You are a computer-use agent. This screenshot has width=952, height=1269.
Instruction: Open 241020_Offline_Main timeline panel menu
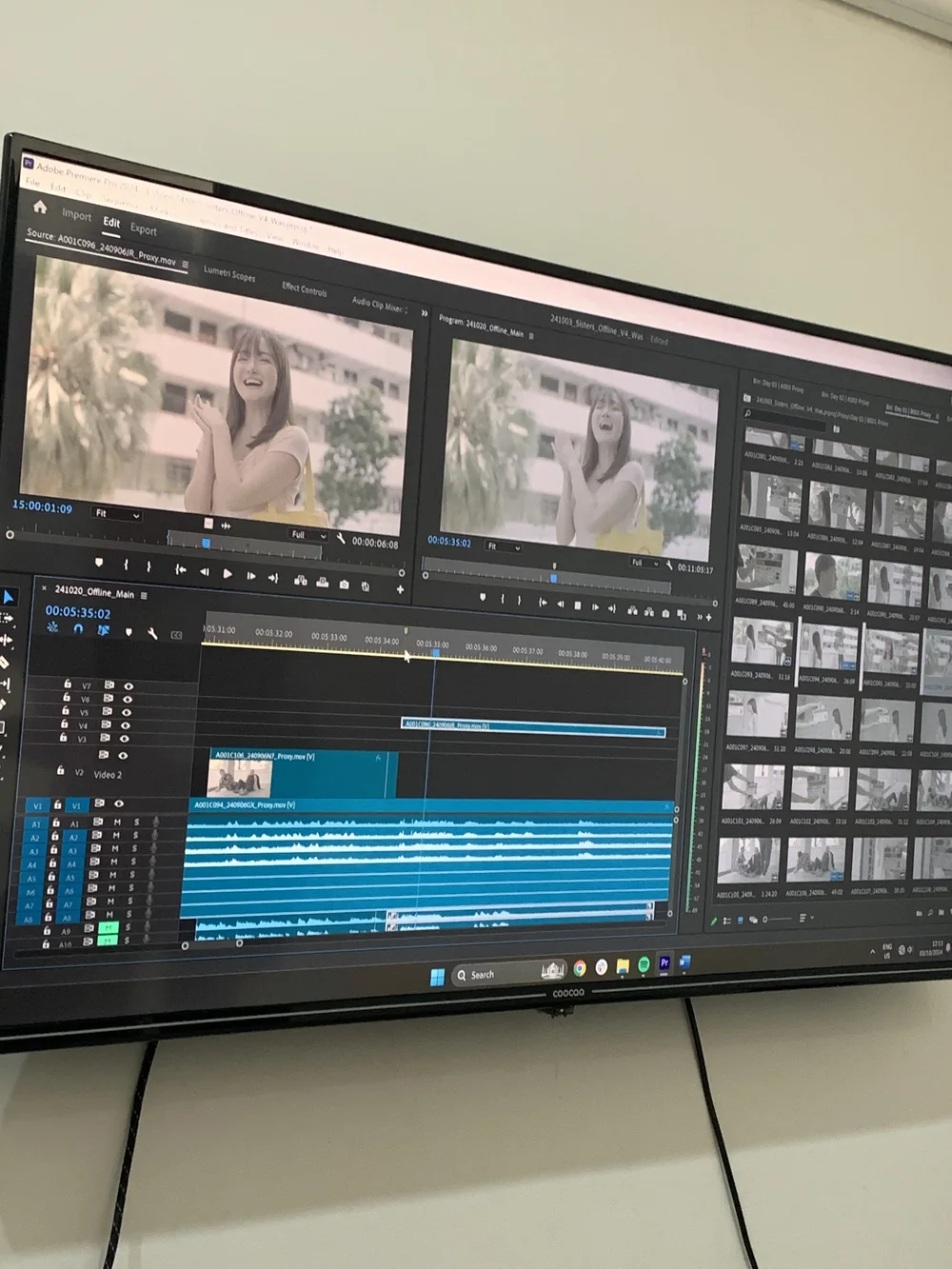point(145,595)
